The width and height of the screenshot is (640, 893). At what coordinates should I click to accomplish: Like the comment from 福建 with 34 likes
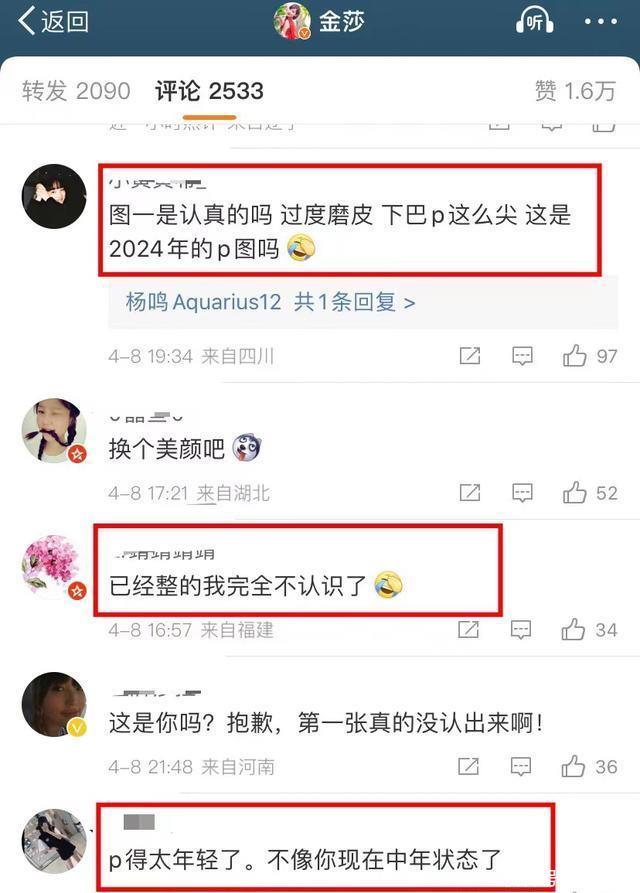point(589,630)
